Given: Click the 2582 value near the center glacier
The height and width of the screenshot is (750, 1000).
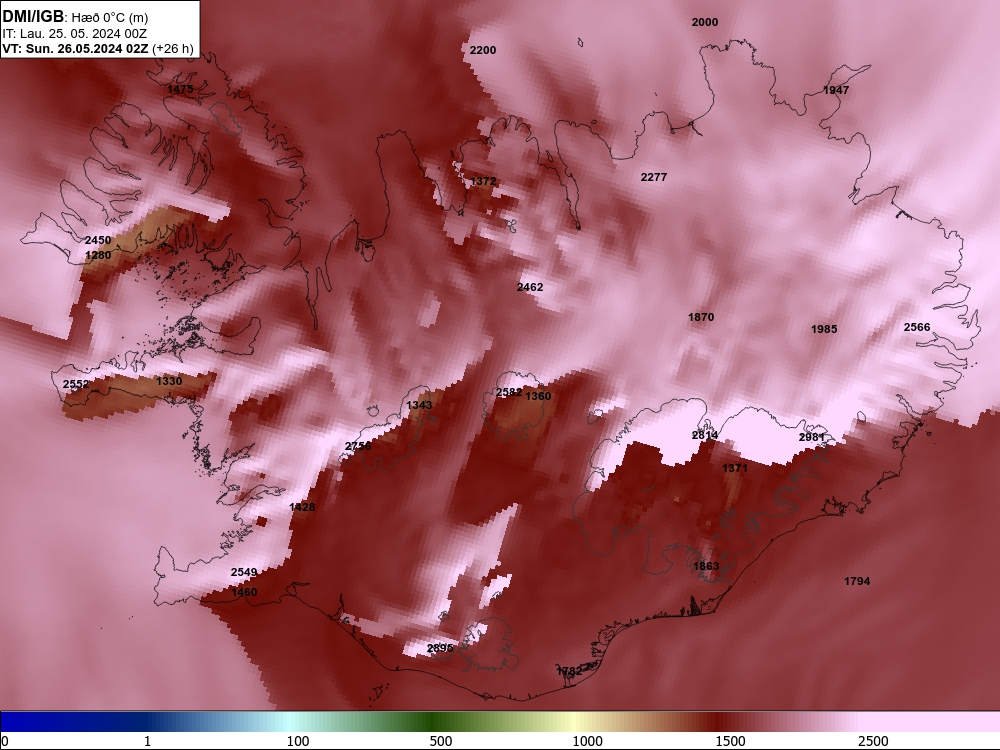Looking at the screenshot, I should click(x=509, y=392).
